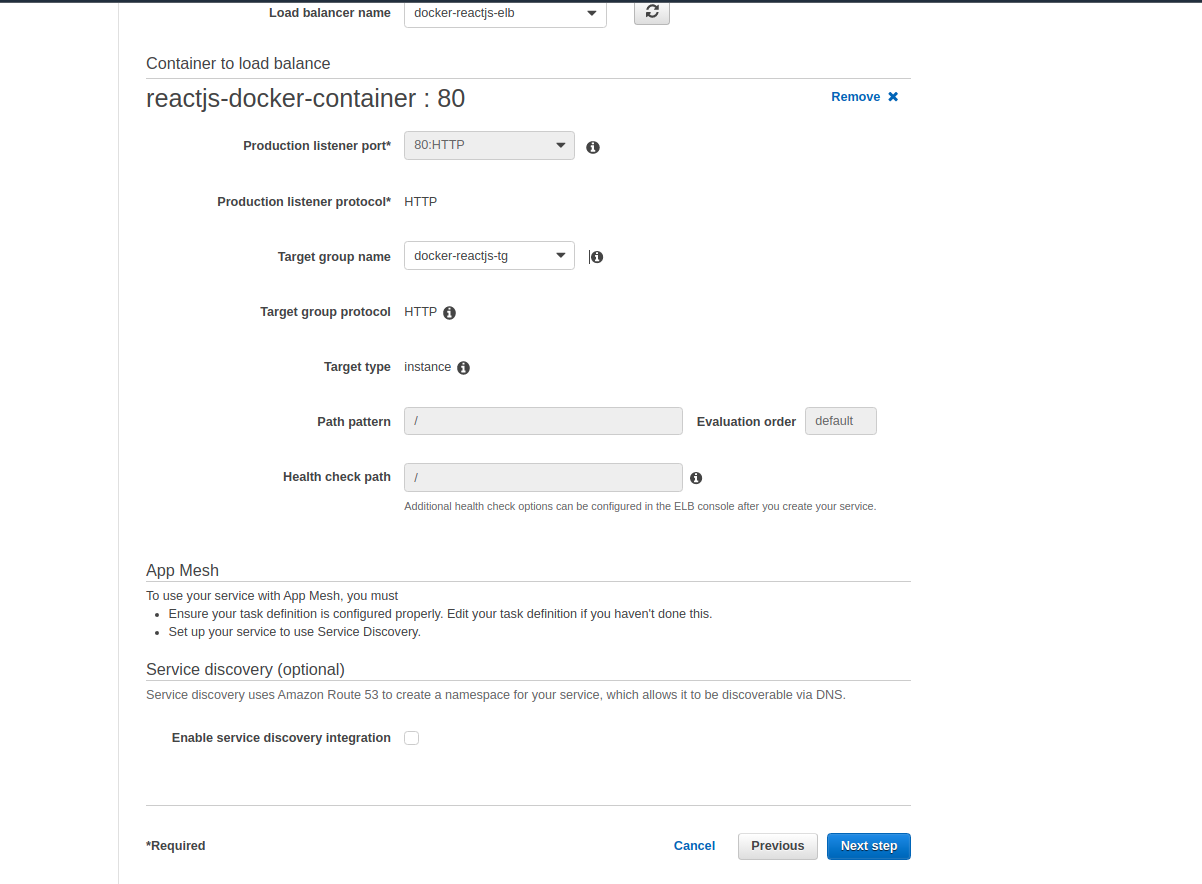Show info for Production listener port

(x=593, y=147)
